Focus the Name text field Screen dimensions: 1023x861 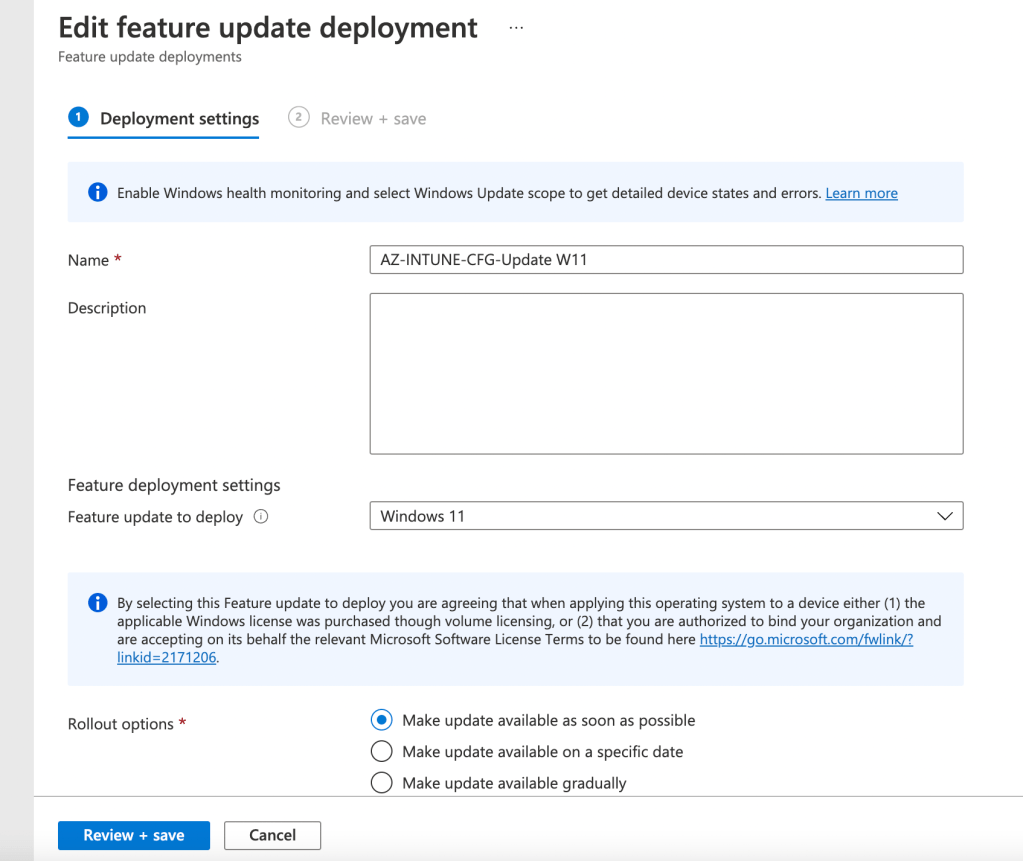point(666,260)
